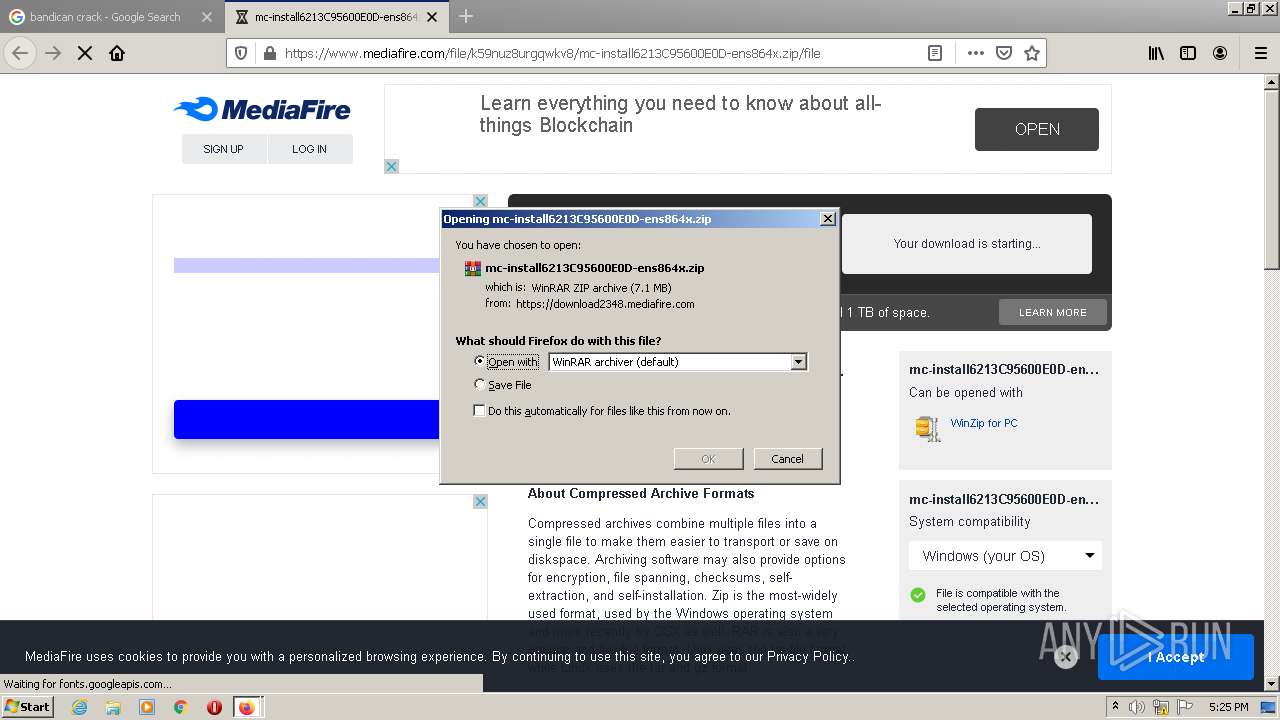Viewport: 1280px width, 720px height.
Task: Stop loading the page with the X button
Action: coord(85,53)
